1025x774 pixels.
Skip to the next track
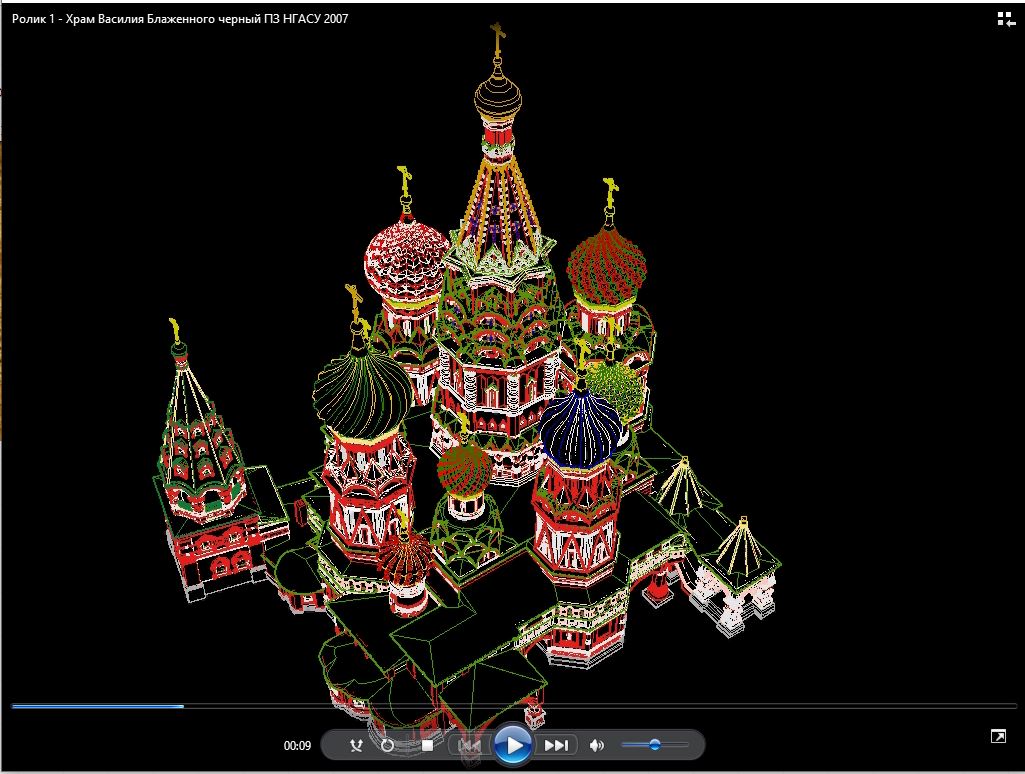(x=556, y=745)
